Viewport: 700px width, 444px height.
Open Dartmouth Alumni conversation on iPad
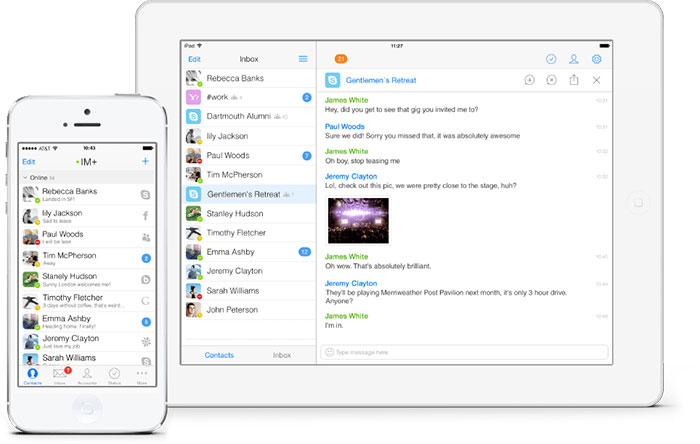[x=249, y=117]
